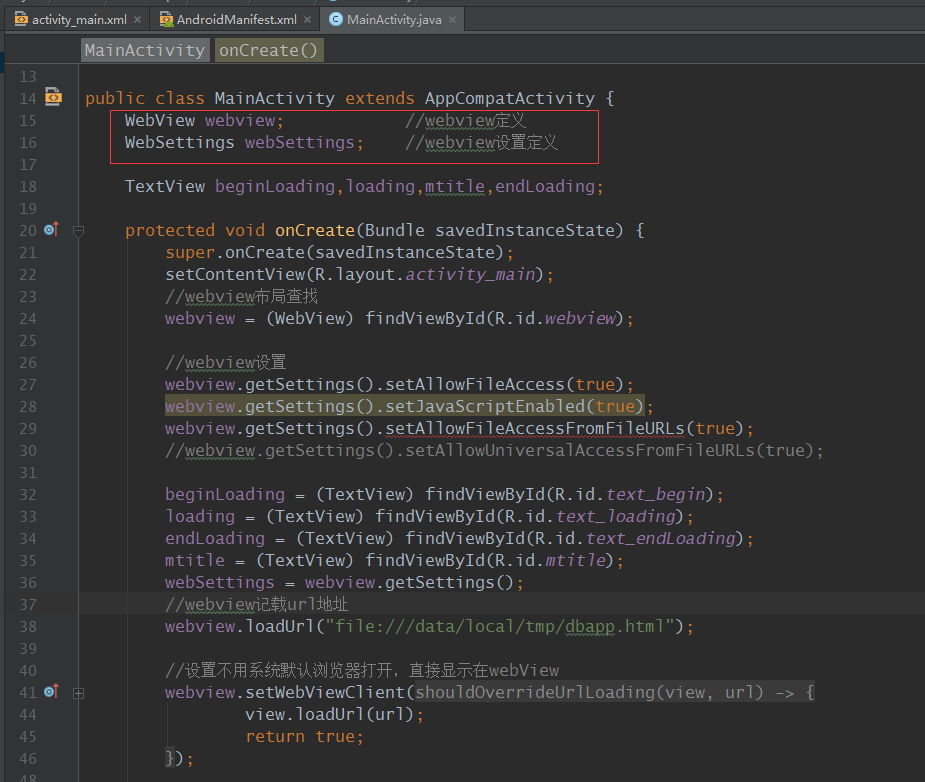Collapse onCreate method using the fold arrow
Screen dimensions: 925x782
click(x=78, y=231)
